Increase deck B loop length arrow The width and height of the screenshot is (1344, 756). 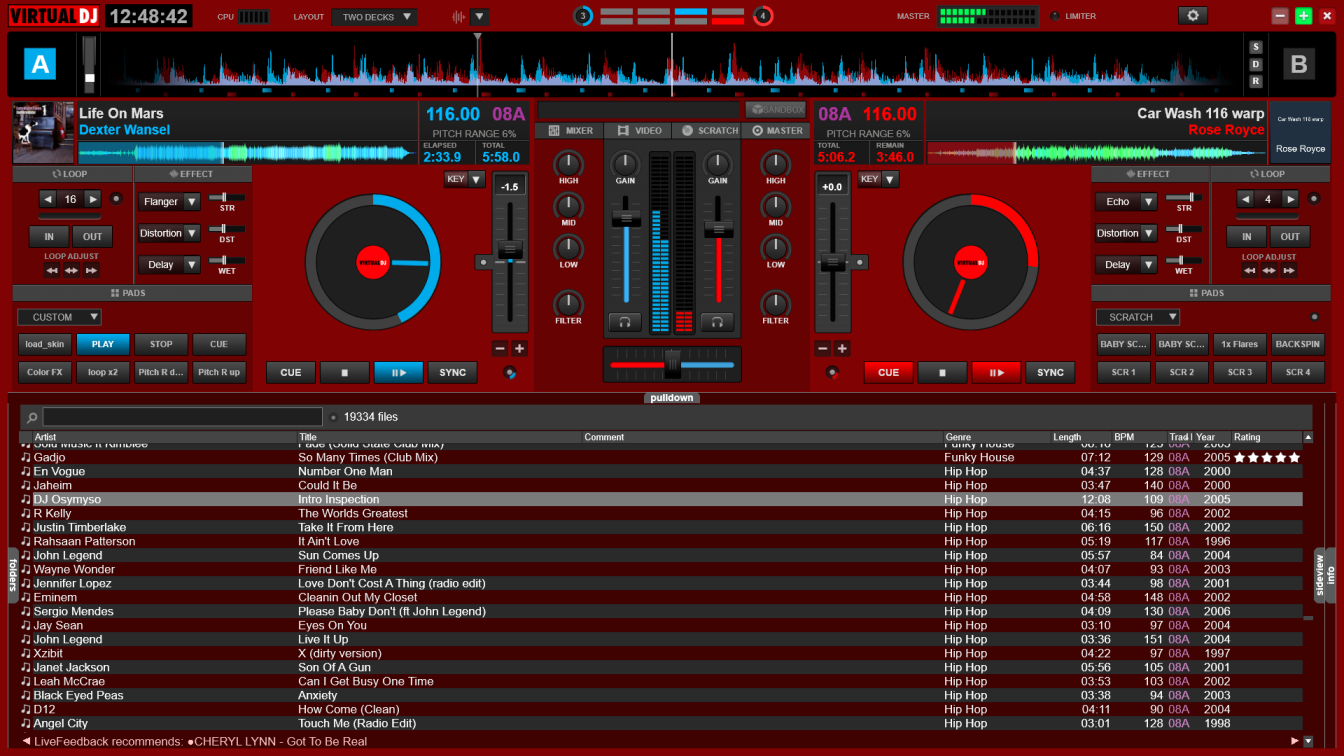coord(1291,199)
